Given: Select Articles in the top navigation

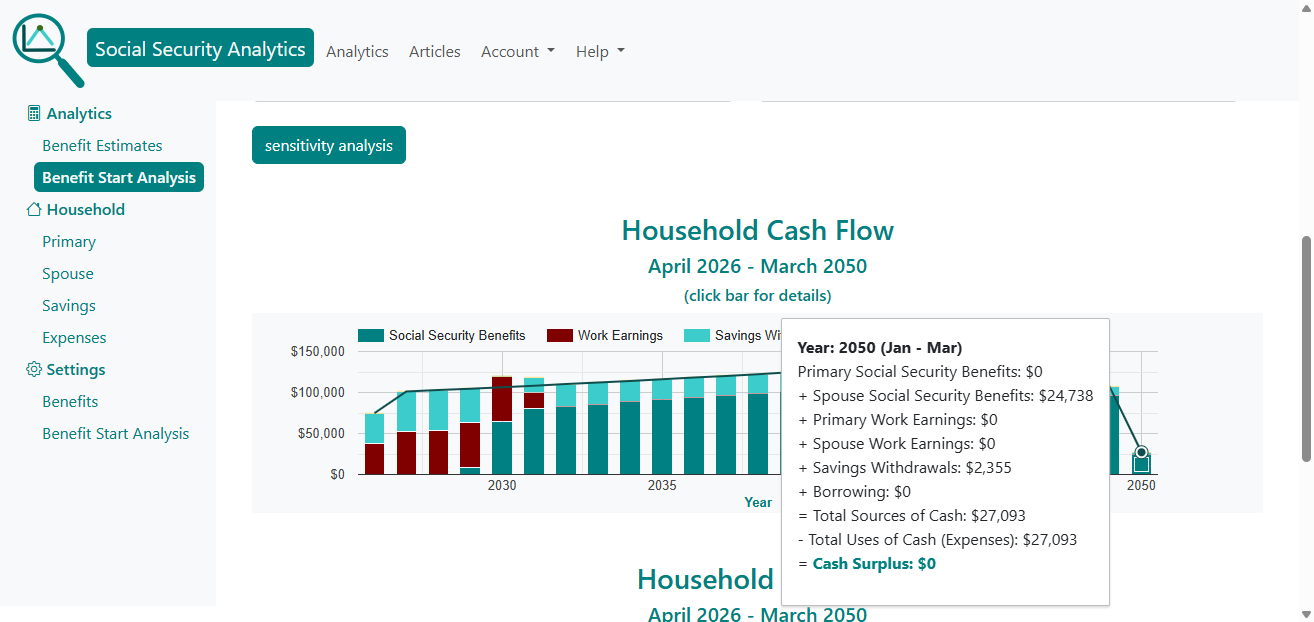Looking at the screenshot, I should tap(434, 51).
